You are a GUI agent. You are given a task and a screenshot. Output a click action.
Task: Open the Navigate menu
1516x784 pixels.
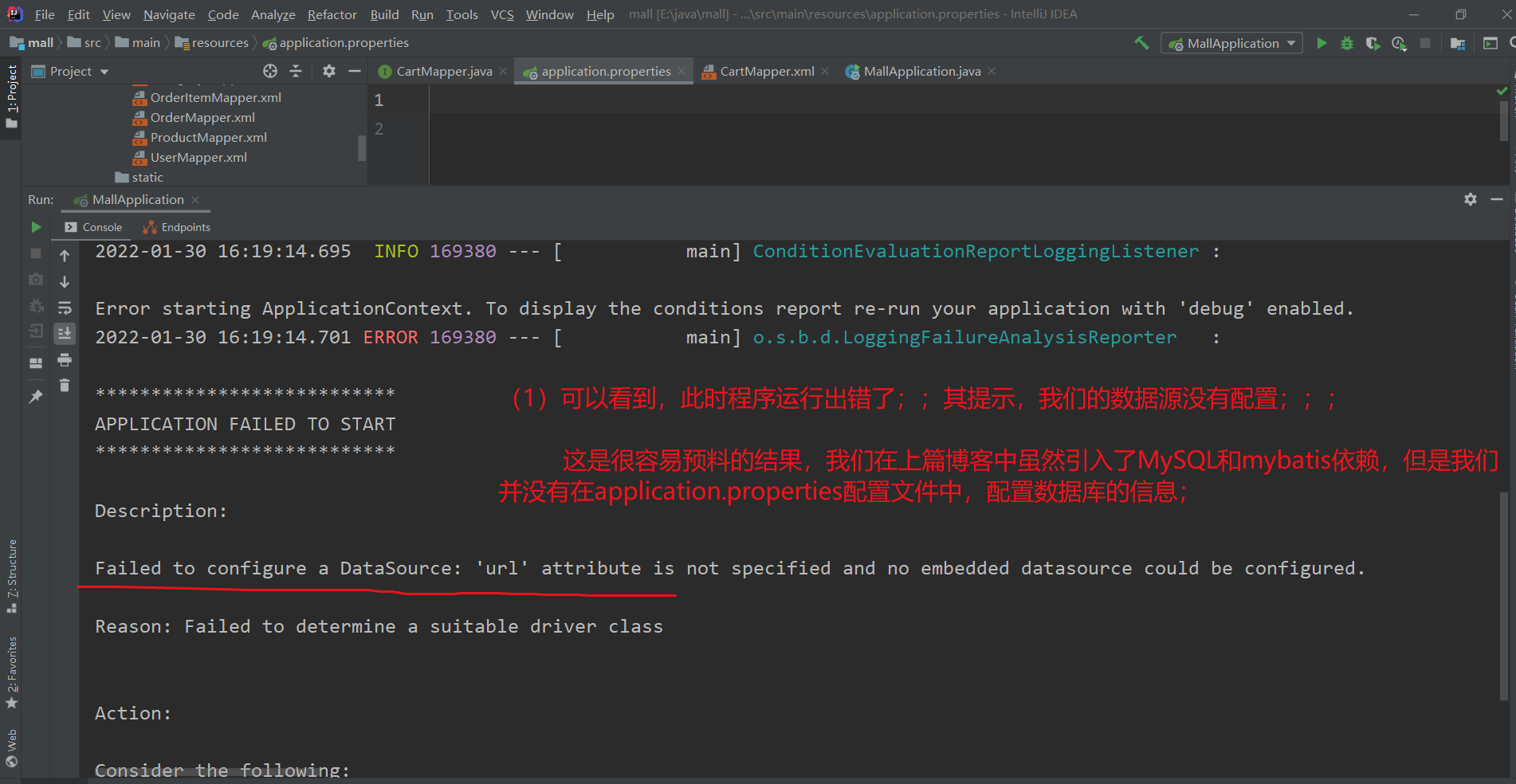pyautogui.click(x=169, y=14)
